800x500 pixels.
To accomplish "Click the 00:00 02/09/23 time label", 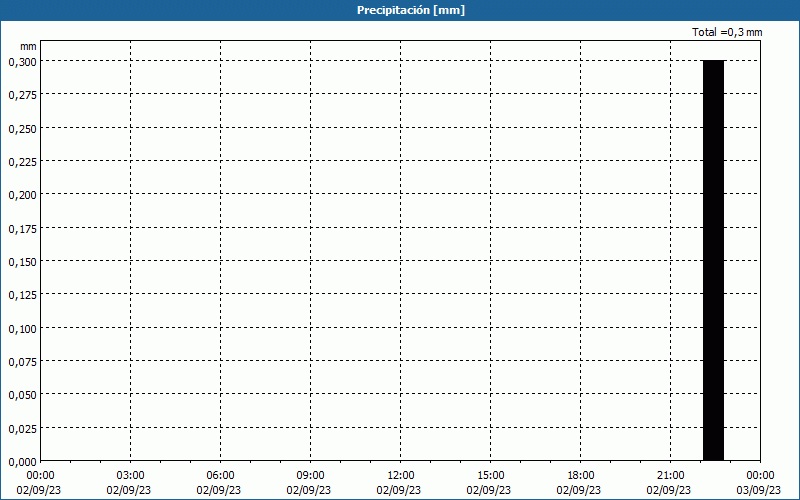I will 40,482.
